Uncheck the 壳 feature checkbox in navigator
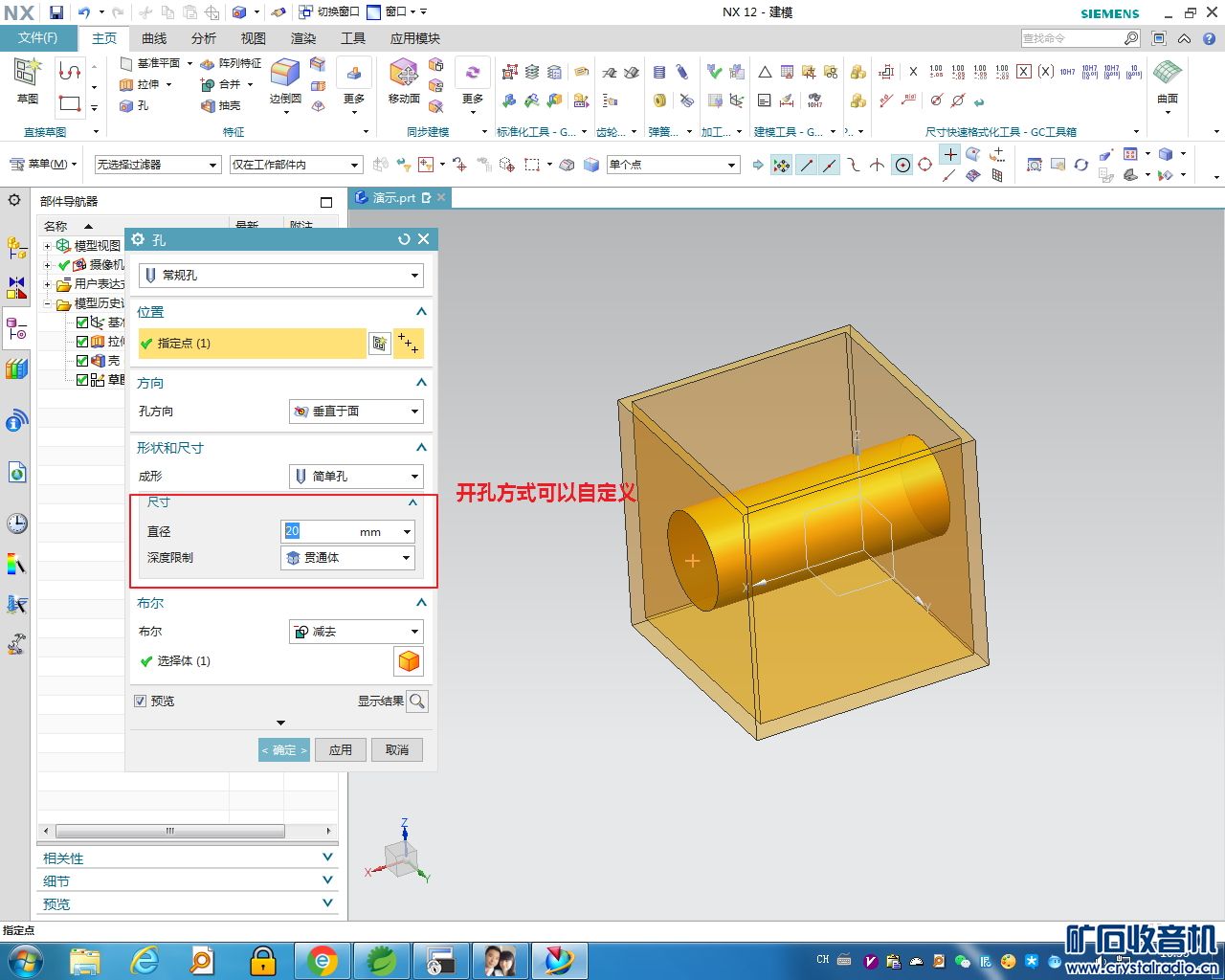1225x980 pixels. pos(82,361)
